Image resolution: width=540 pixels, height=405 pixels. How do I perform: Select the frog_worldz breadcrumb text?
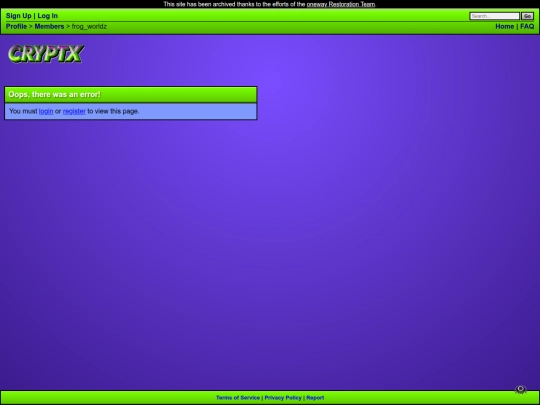(89, 27)
